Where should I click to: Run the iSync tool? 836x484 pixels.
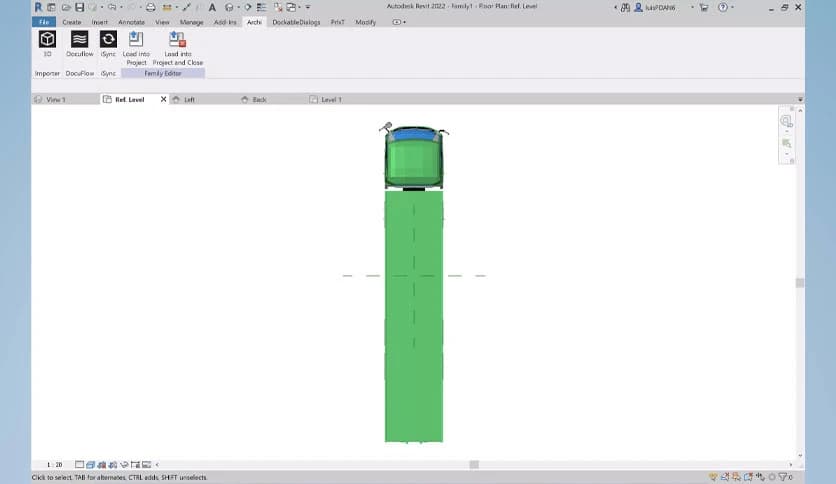108,39
